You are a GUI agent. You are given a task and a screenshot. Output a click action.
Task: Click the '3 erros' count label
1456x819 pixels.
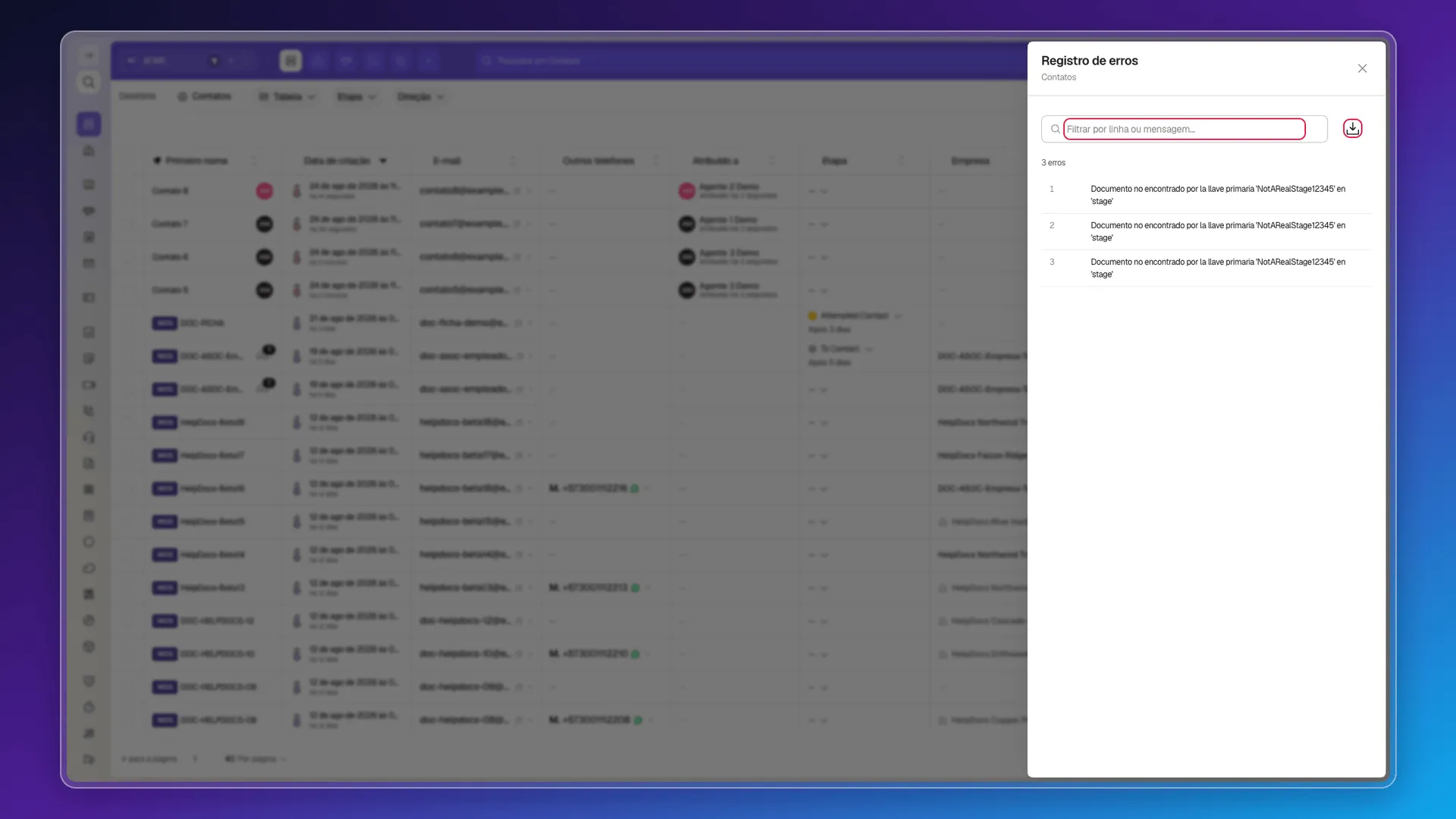pyautogui.click(x=1053, y=162)
